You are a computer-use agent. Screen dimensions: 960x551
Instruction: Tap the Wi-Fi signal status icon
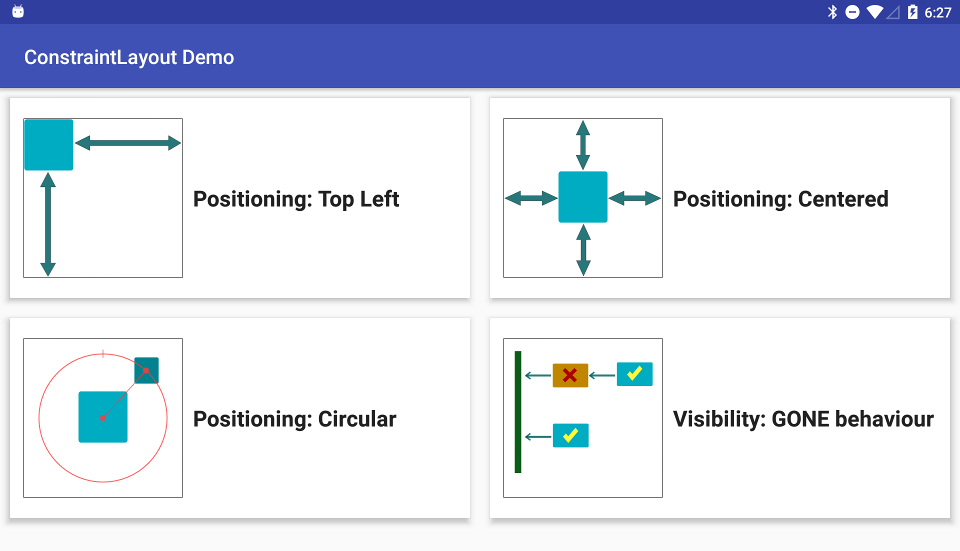coord(875,12)
